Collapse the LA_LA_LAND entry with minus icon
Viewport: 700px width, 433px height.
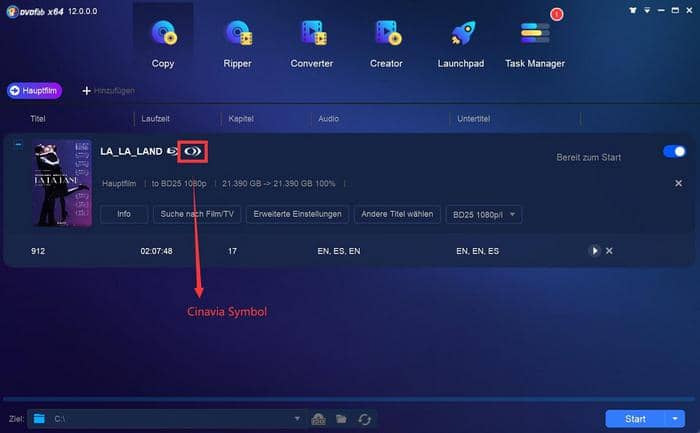(18, 144)
